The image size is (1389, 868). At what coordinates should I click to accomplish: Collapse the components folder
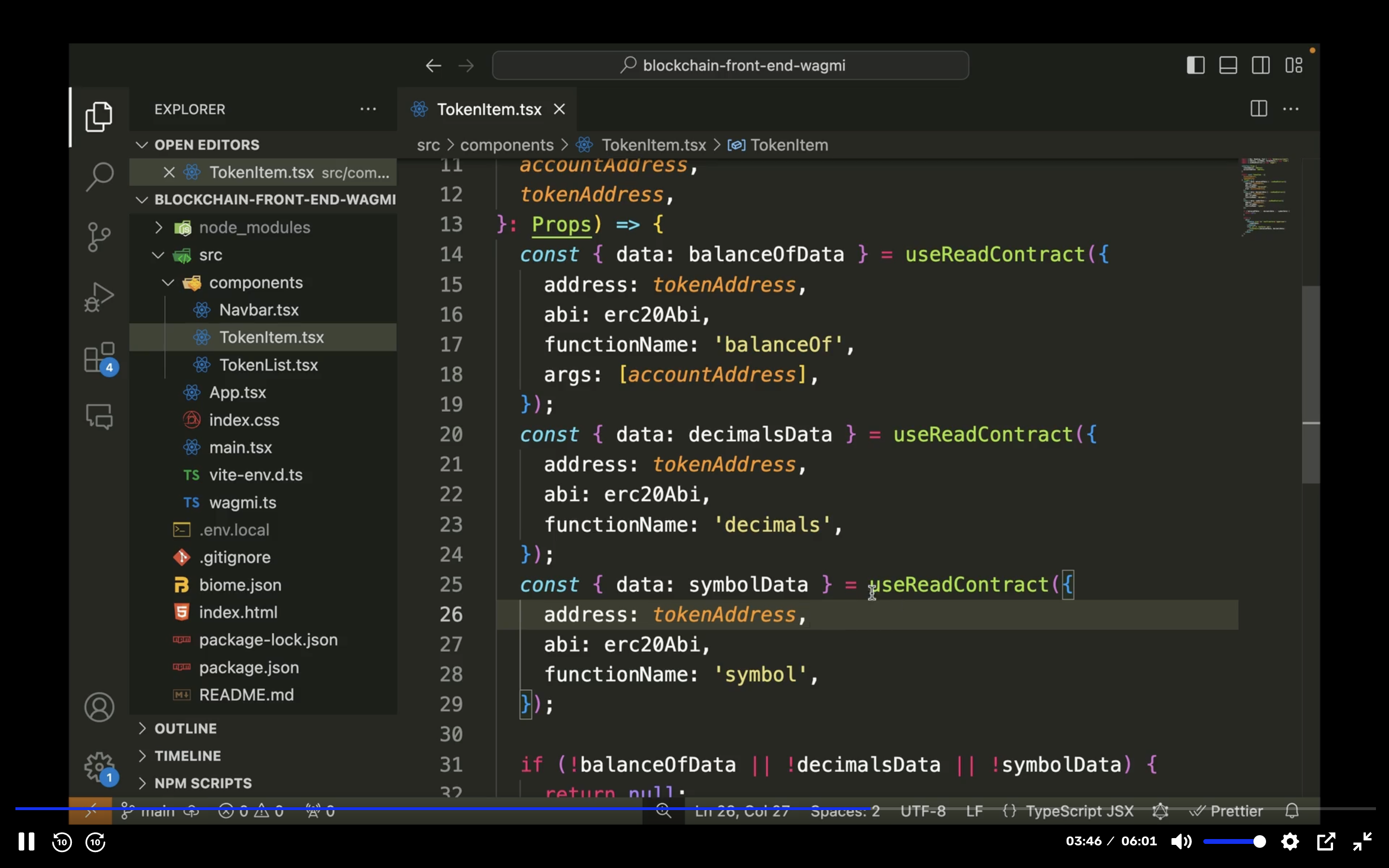tap(263, 283)
